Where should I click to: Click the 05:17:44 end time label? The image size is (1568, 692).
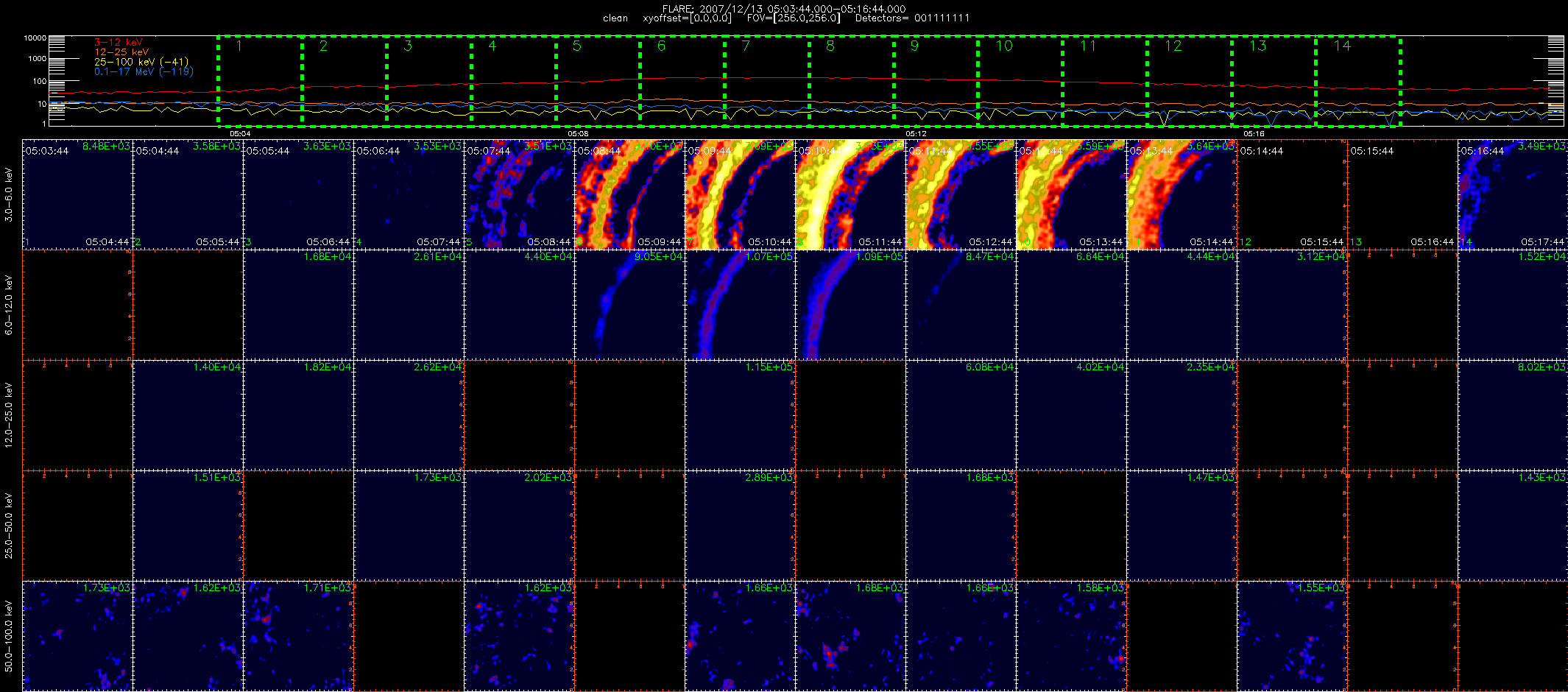click(x=1543, y=242)
